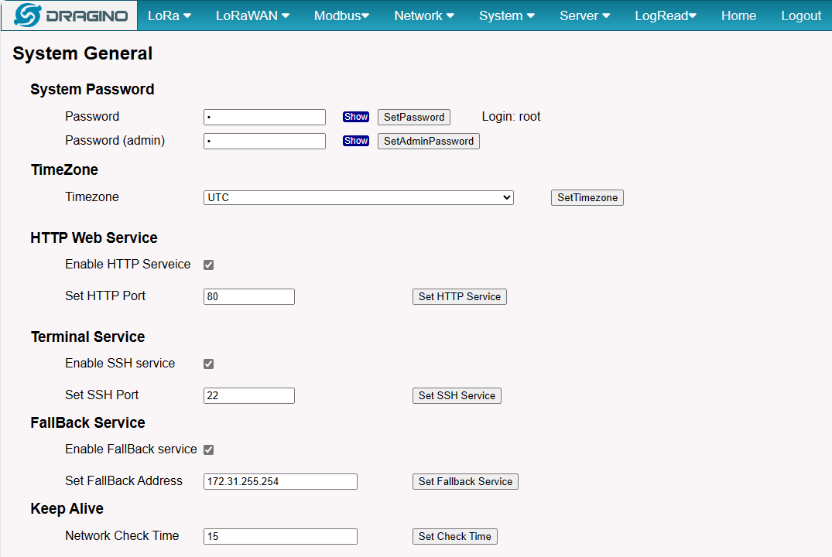Open the Server dropdown menu
This screenshot has width=832, height=557.
(585, 15)
